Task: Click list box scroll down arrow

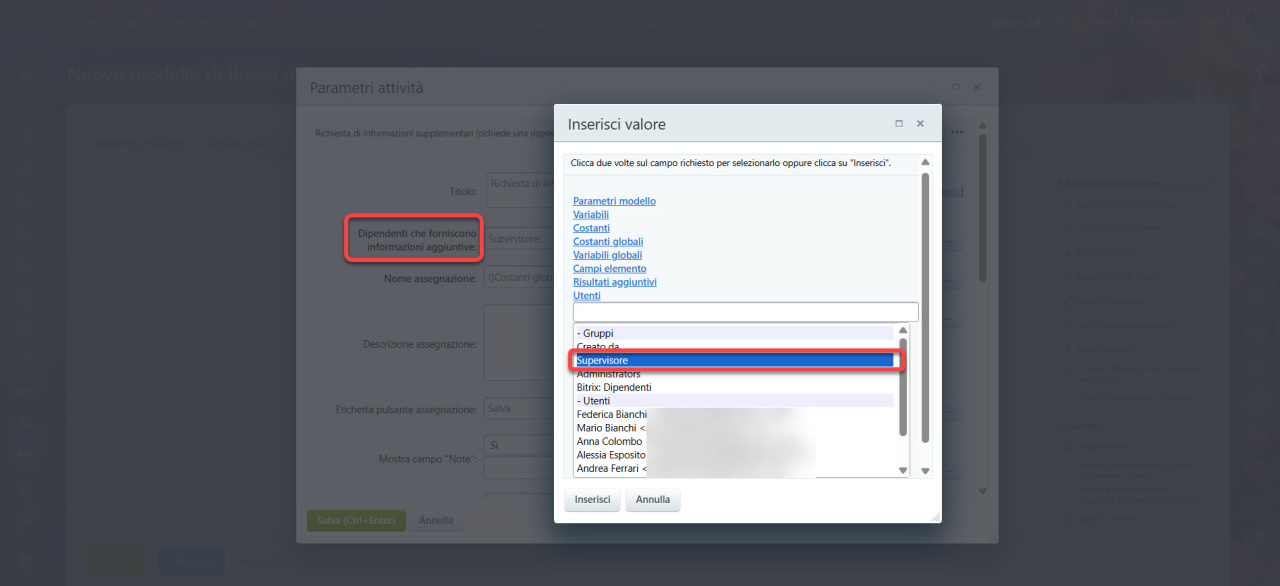Action: tap(903, 470)
